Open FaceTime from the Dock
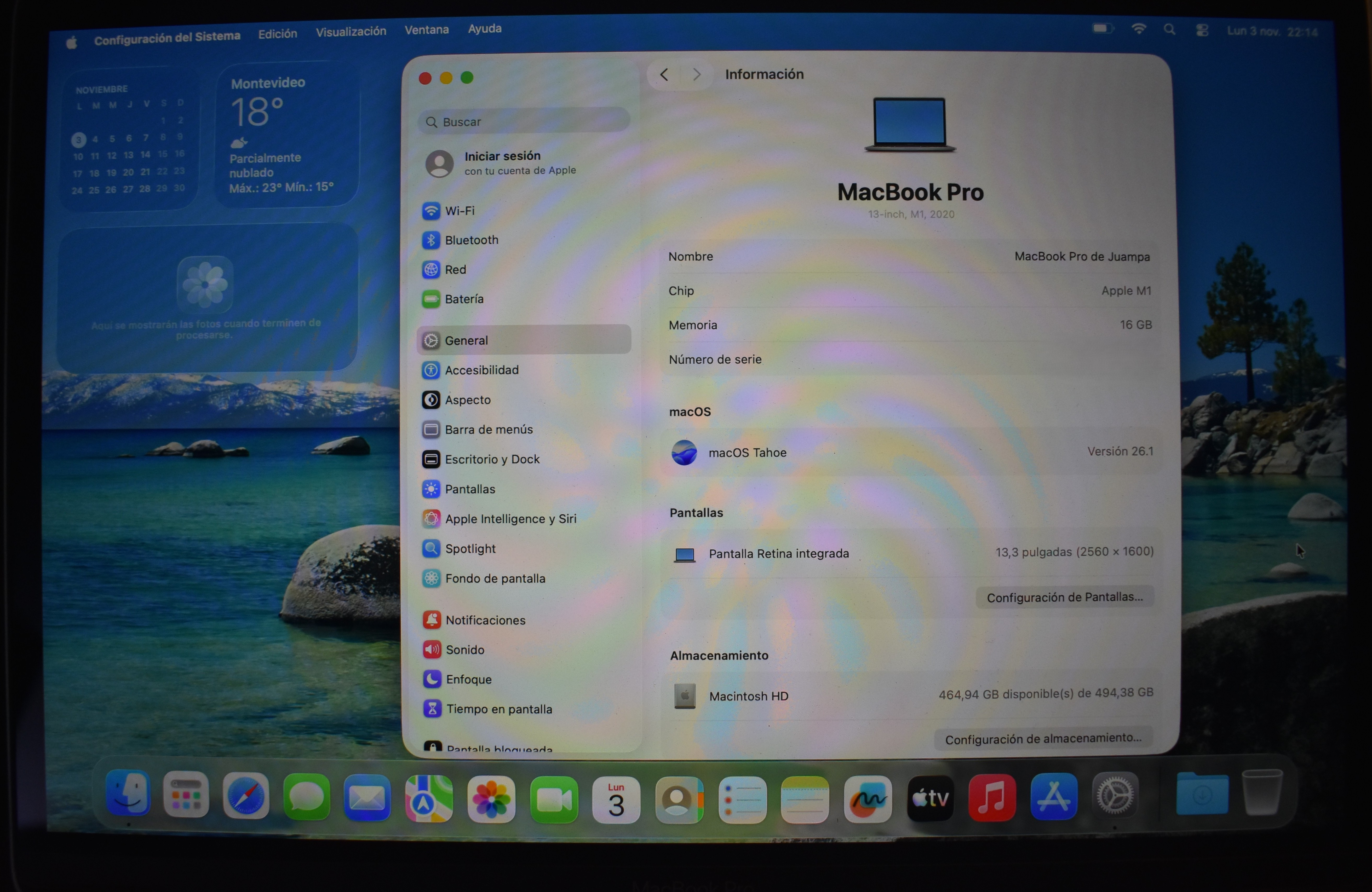1372x892 pixels. tap(554, 800)
